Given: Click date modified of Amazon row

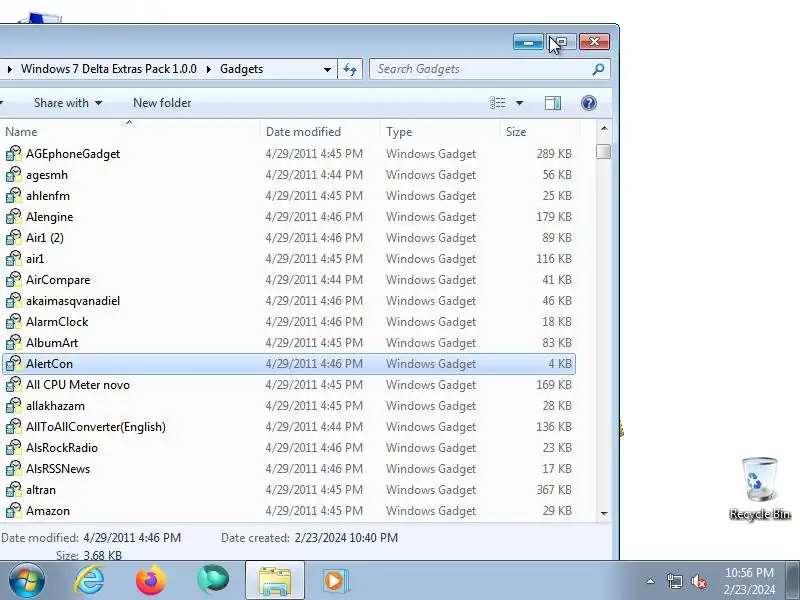Looking at the screenshot, I should point(314,511).
